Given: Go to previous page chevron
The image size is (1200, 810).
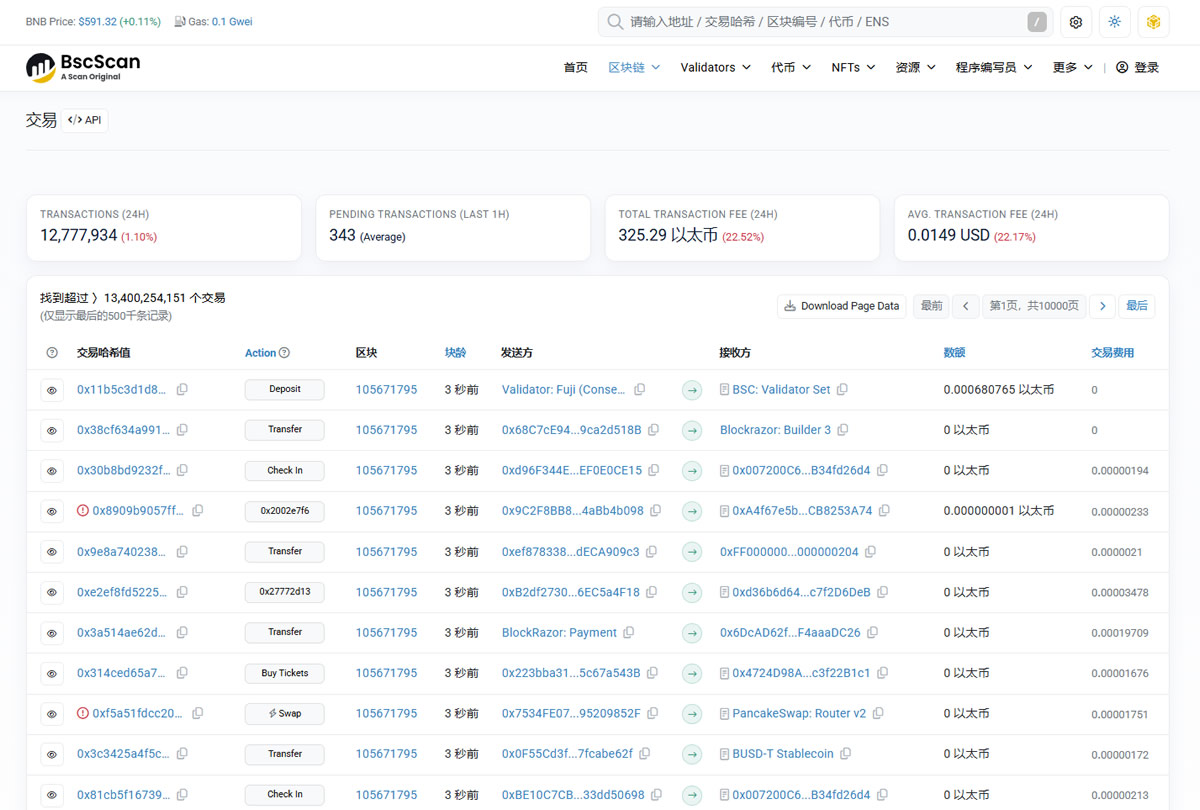Looking at the screenshot, I should coord(965,306).
